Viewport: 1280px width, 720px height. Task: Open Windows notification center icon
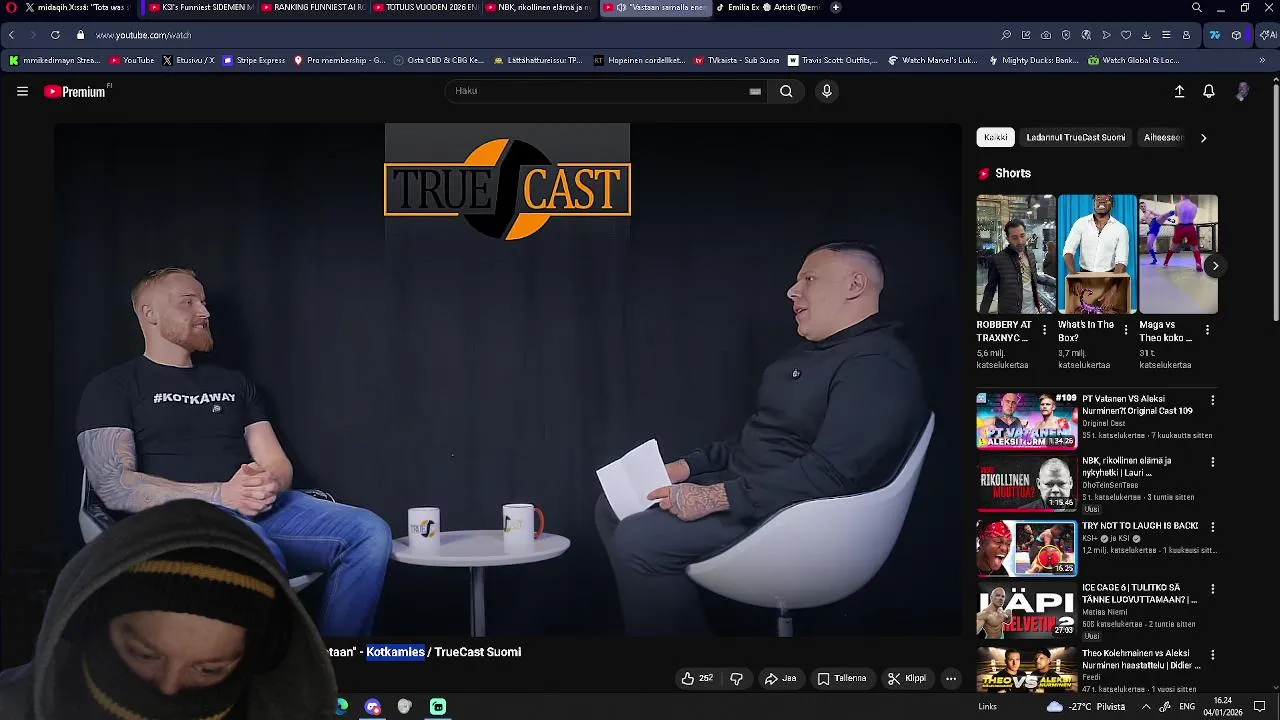coord(1260,707)
